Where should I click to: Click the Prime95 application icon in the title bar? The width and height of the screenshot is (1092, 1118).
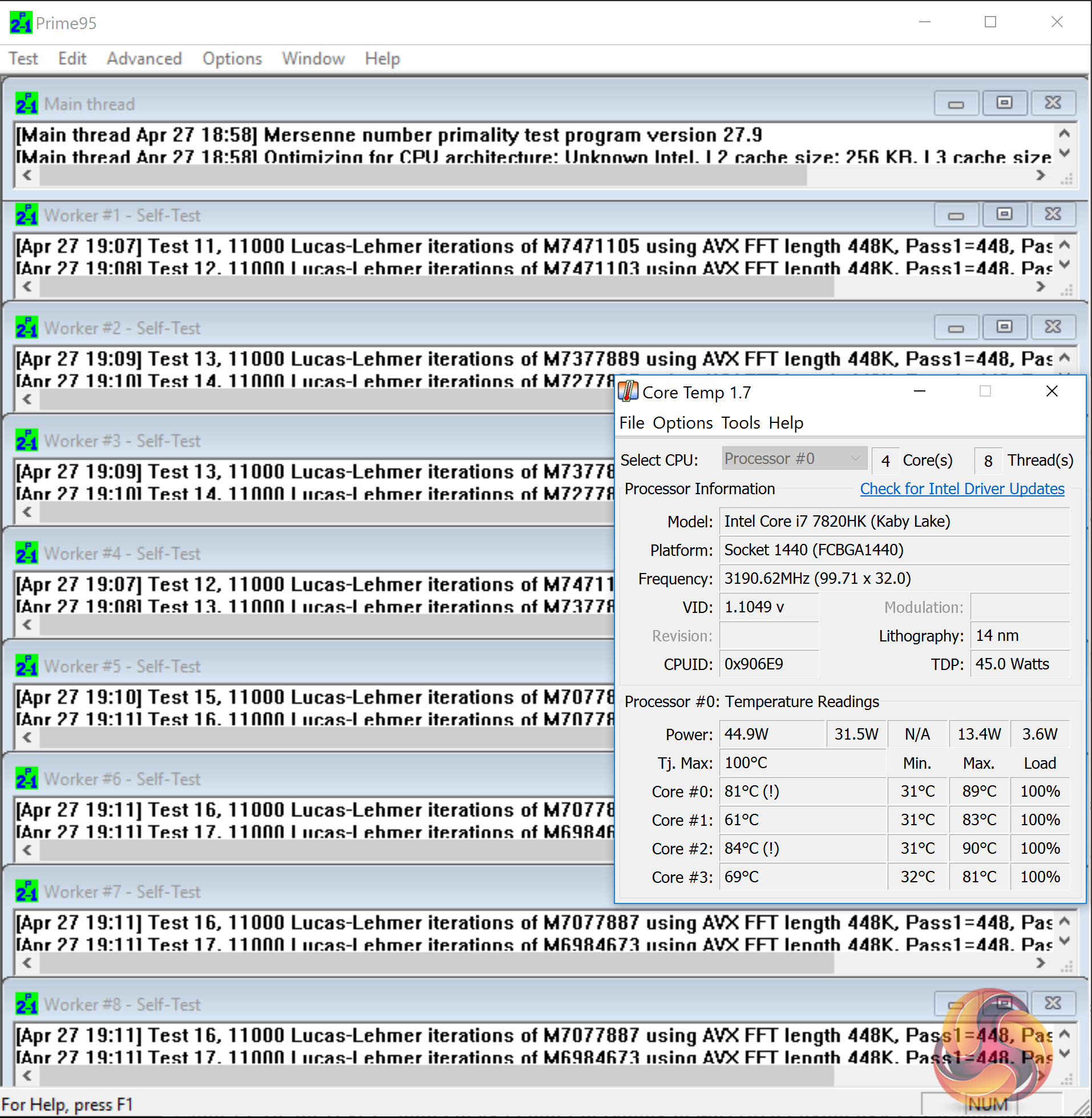(21, 23)
